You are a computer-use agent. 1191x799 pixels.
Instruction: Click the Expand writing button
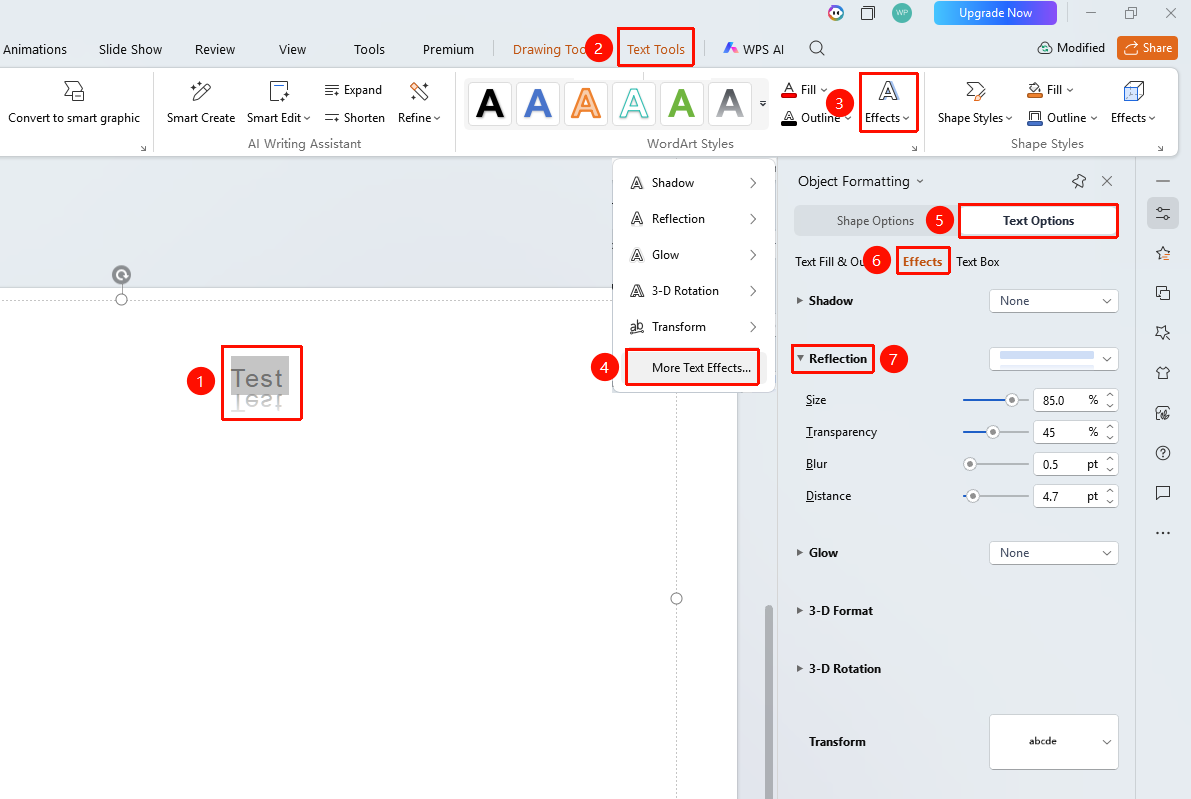(352, 90)
